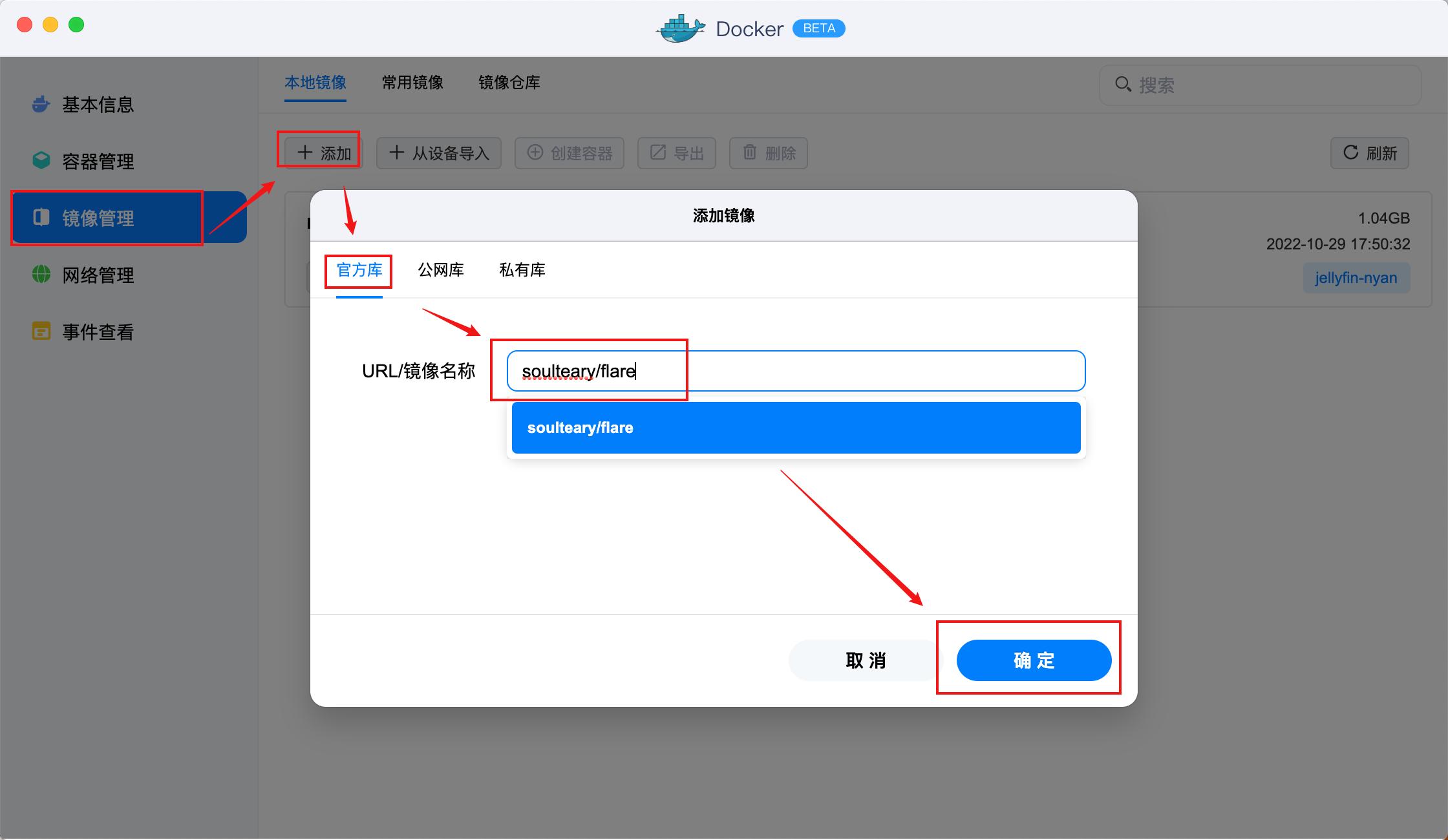1448x840 pixels.
Task: Click the 从设备导入 import icon
Action: click(x=397, y=152)
